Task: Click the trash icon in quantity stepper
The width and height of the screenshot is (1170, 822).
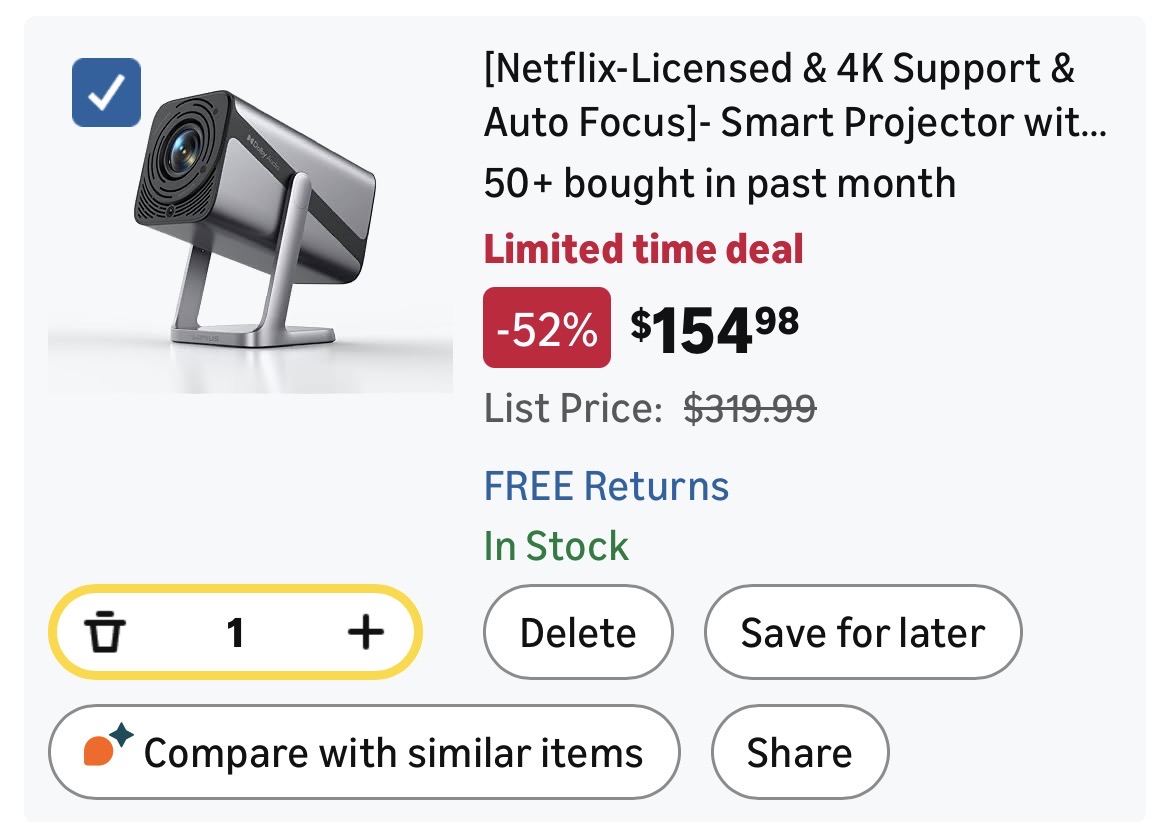Action: (x=105, y=632)
